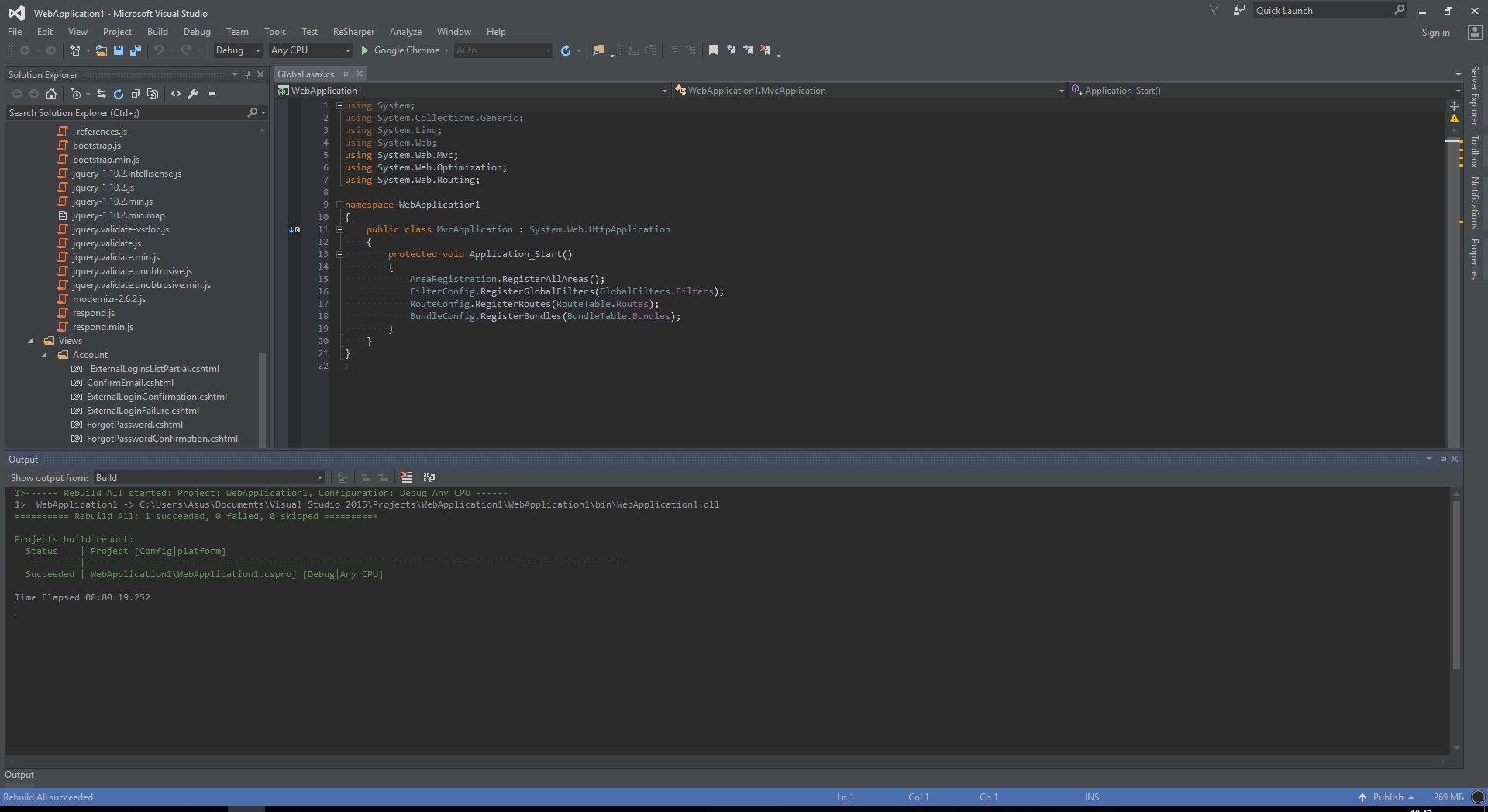The image size is (1488, 812).
Task: Click the Publish button in status bar
Action: tap(1388, 797)
